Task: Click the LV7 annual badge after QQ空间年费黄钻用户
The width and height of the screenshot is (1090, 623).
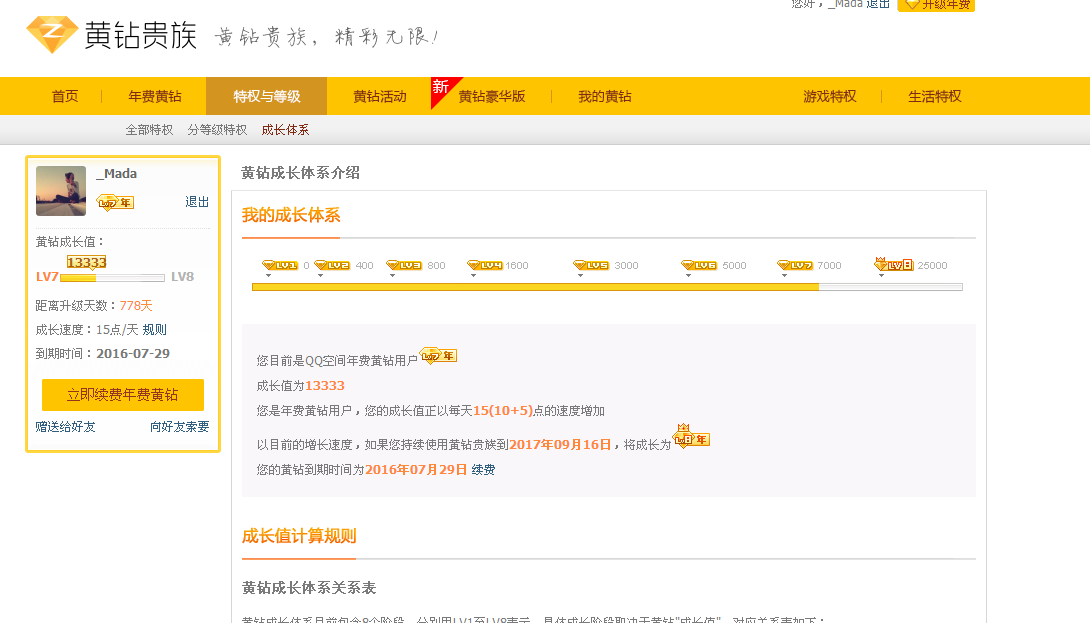Action: [x=438, y=356]
